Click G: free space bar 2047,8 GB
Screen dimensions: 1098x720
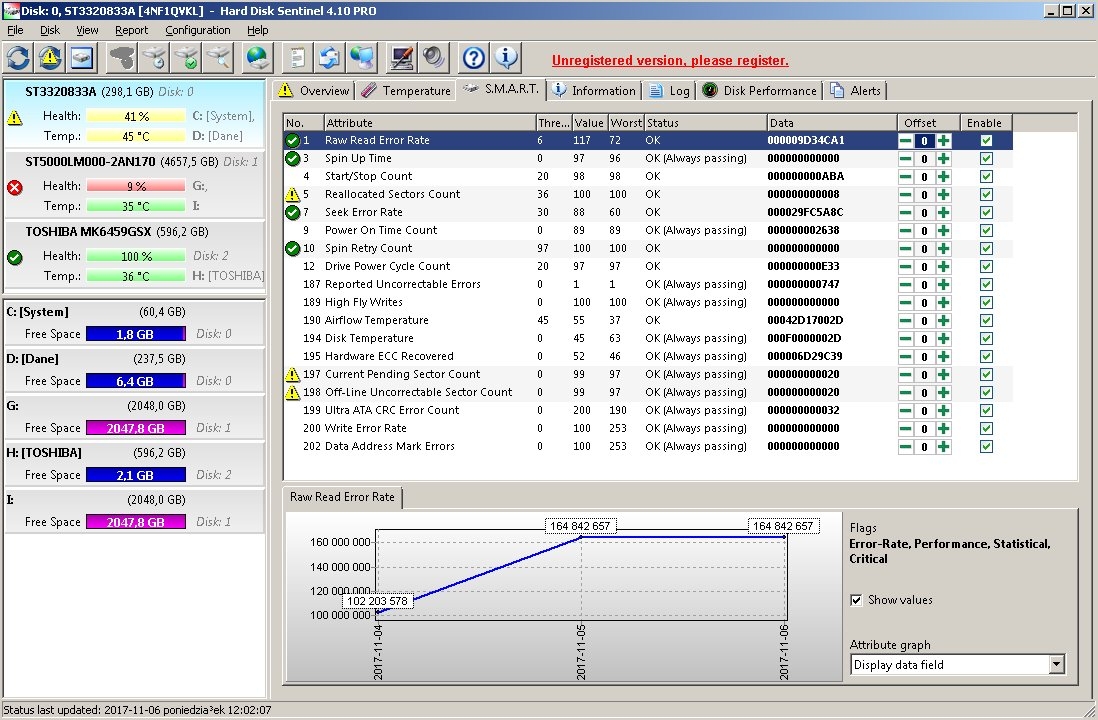pyautogui.click(x=136, y=428)
